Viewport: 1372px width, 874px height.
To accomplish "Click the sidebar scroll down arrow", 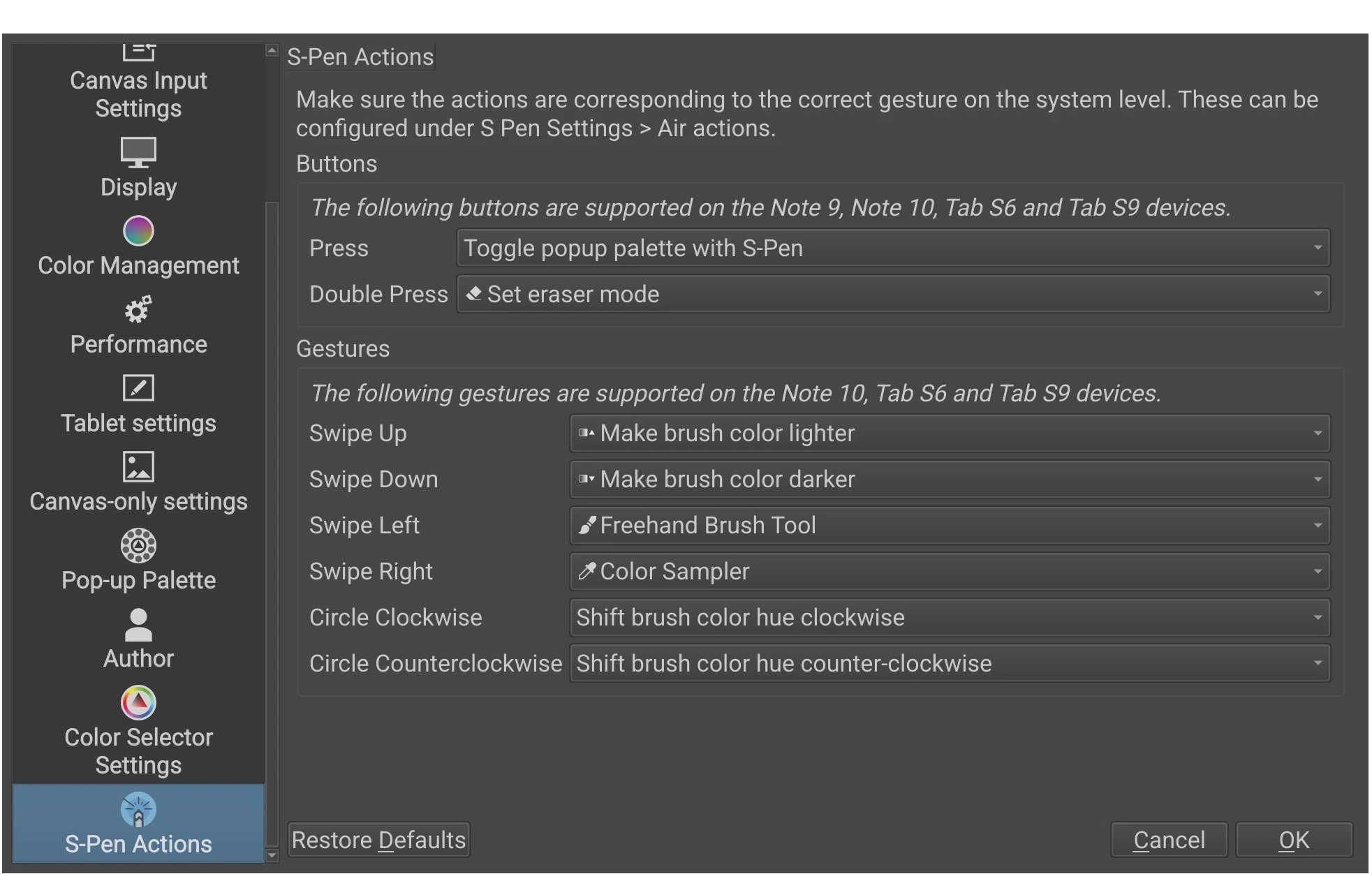I will pos(272,855).
